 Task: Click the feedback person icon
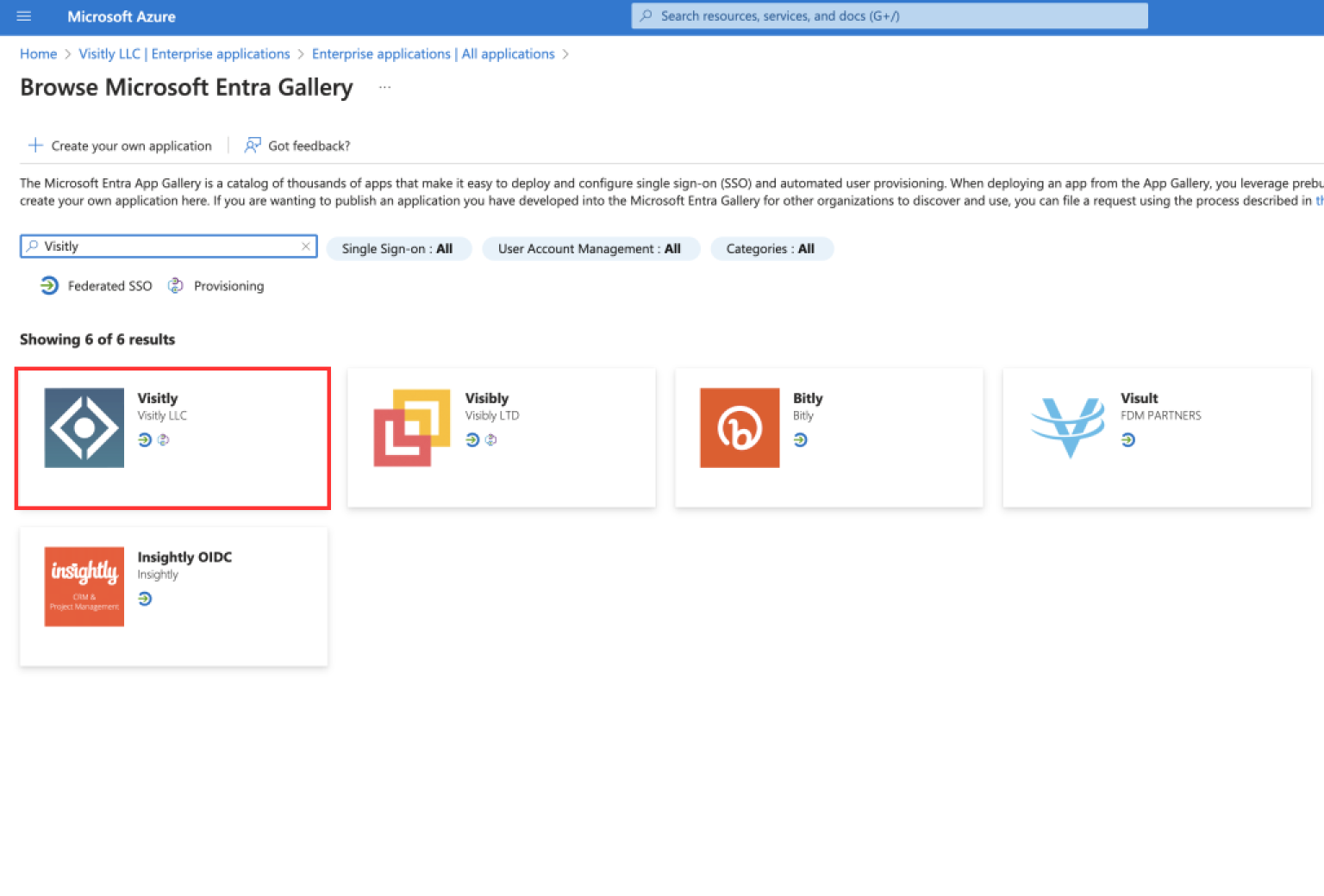click(252, 145)
